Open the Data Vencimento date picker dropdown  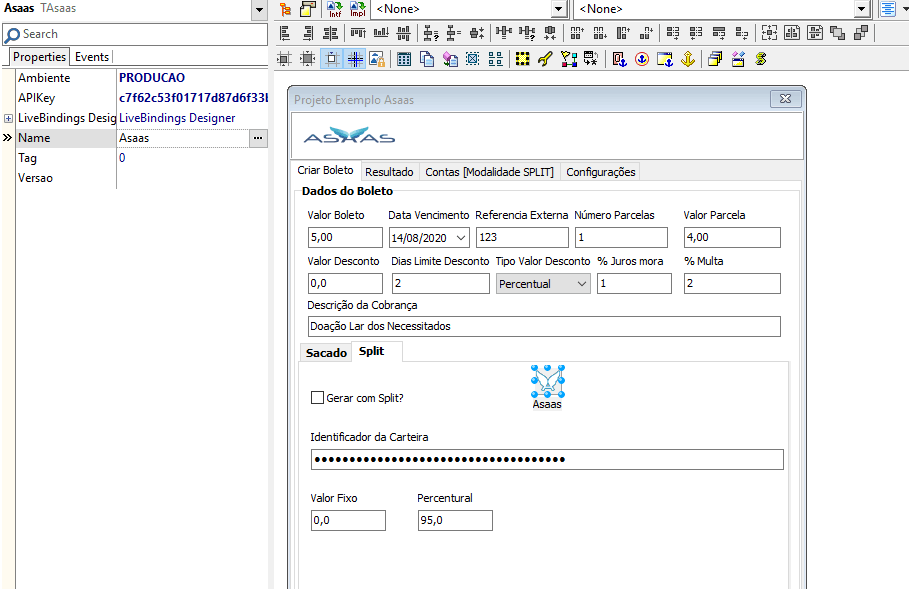[x=461, y=238]
